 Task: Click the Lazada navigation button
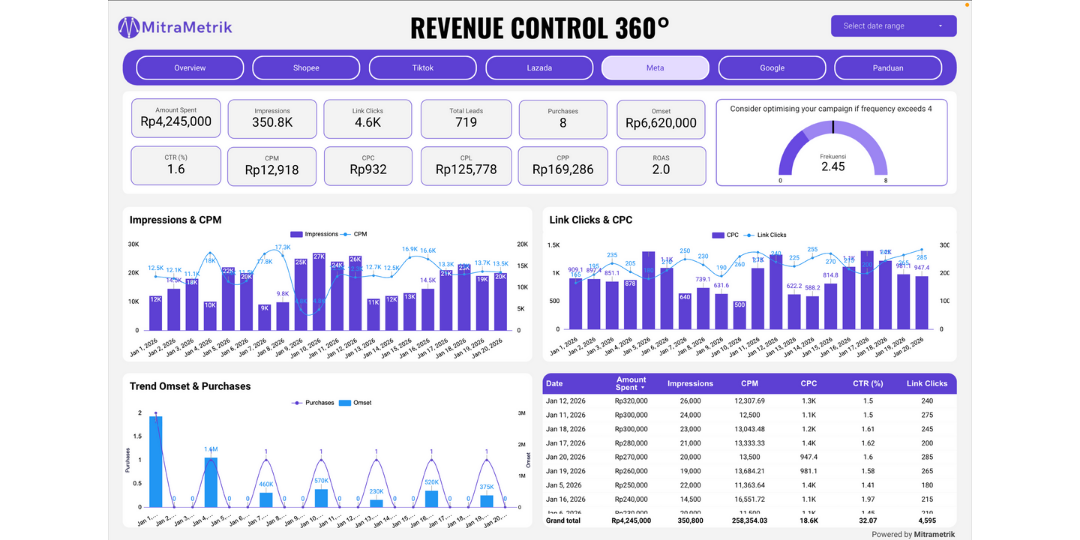(x=539, y=68)
